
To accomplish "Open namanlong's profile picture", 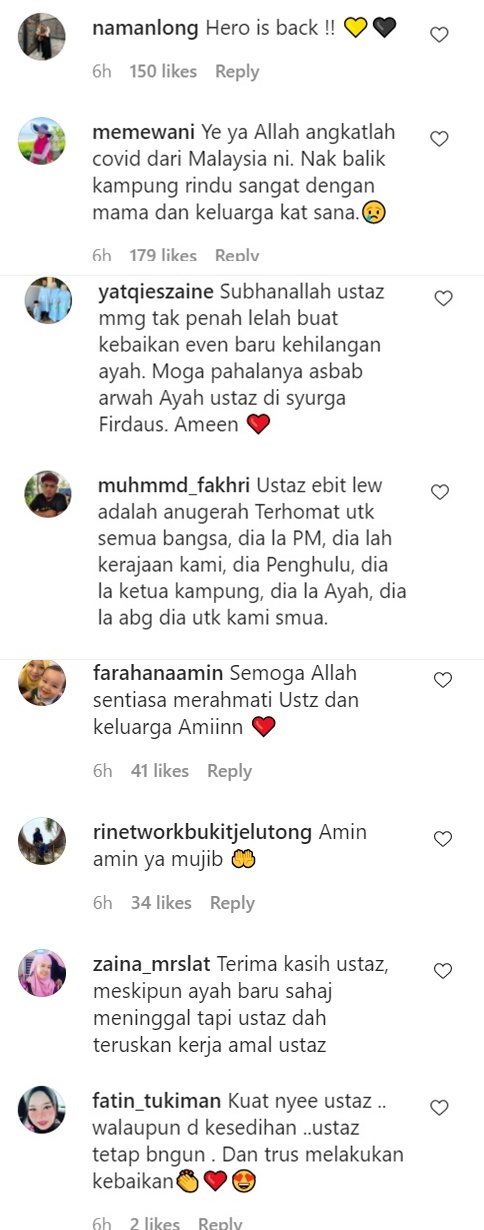I will [42, 37].
